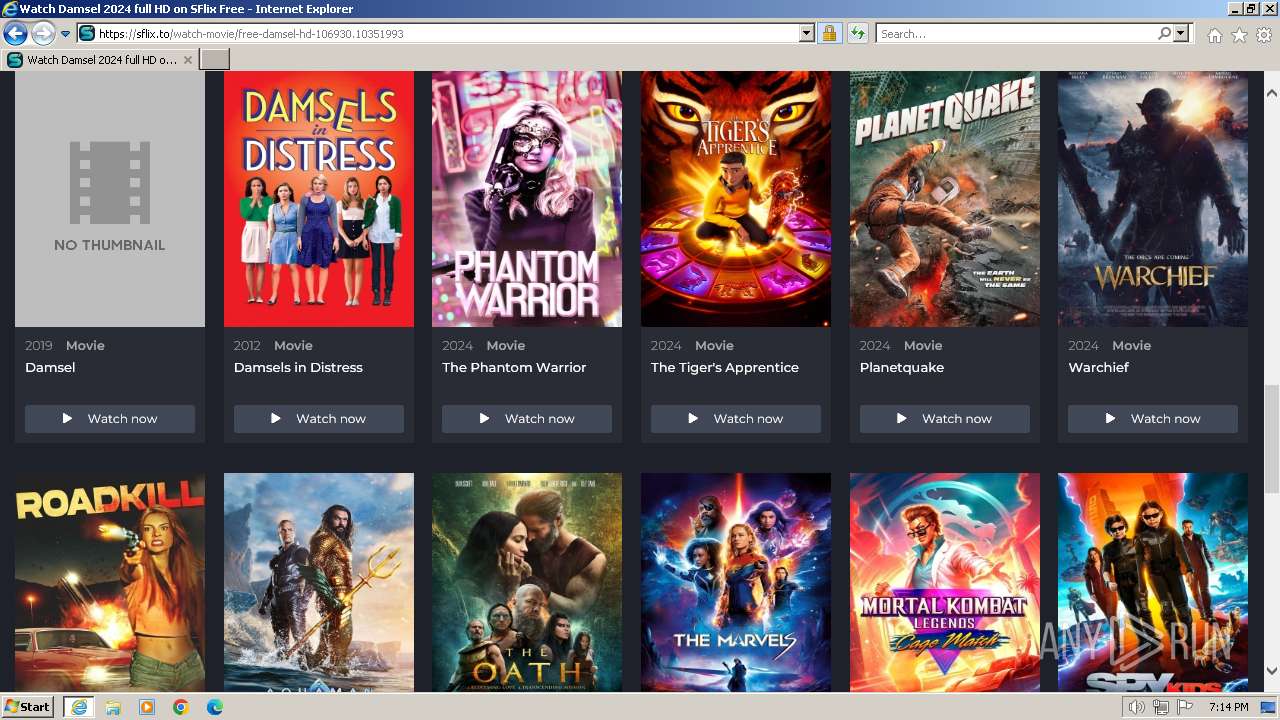This screenshot has height=720, width=1280.
Task: Click the Action Center flag icon
Action: pos(1184,707)
